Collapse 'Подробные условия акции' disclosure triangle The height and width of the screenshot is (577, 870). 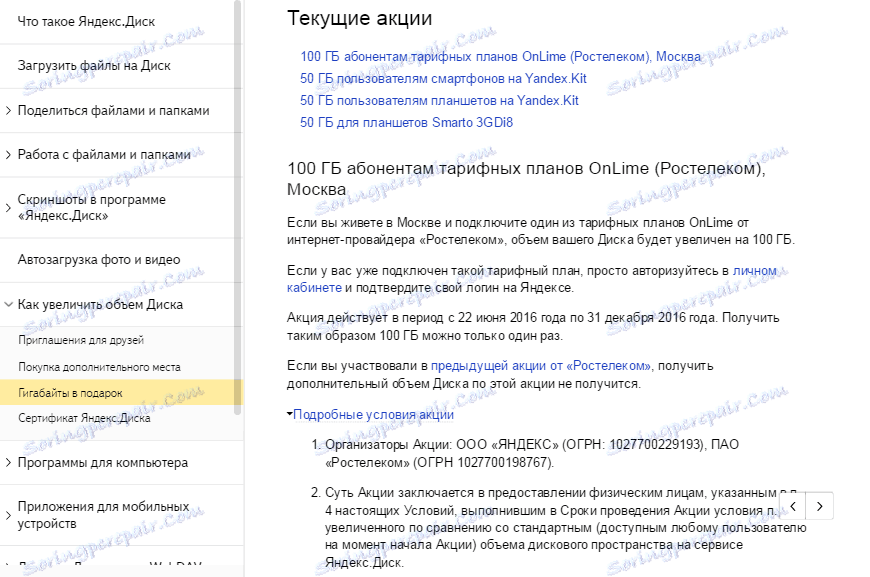[x=290, y=414]
